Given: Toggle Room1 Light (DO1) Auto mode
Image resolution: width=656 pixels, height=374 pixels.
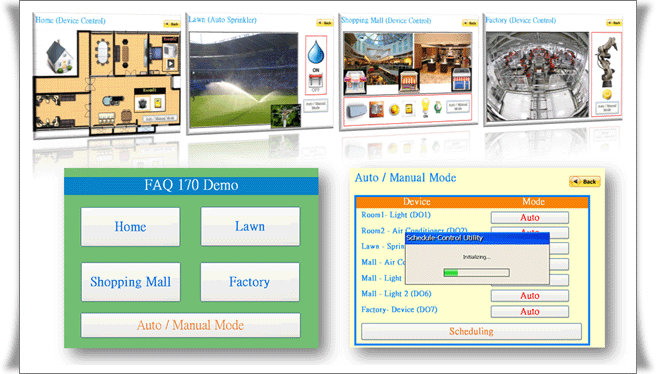Looking at the screenshot, I should click(529, 218).
